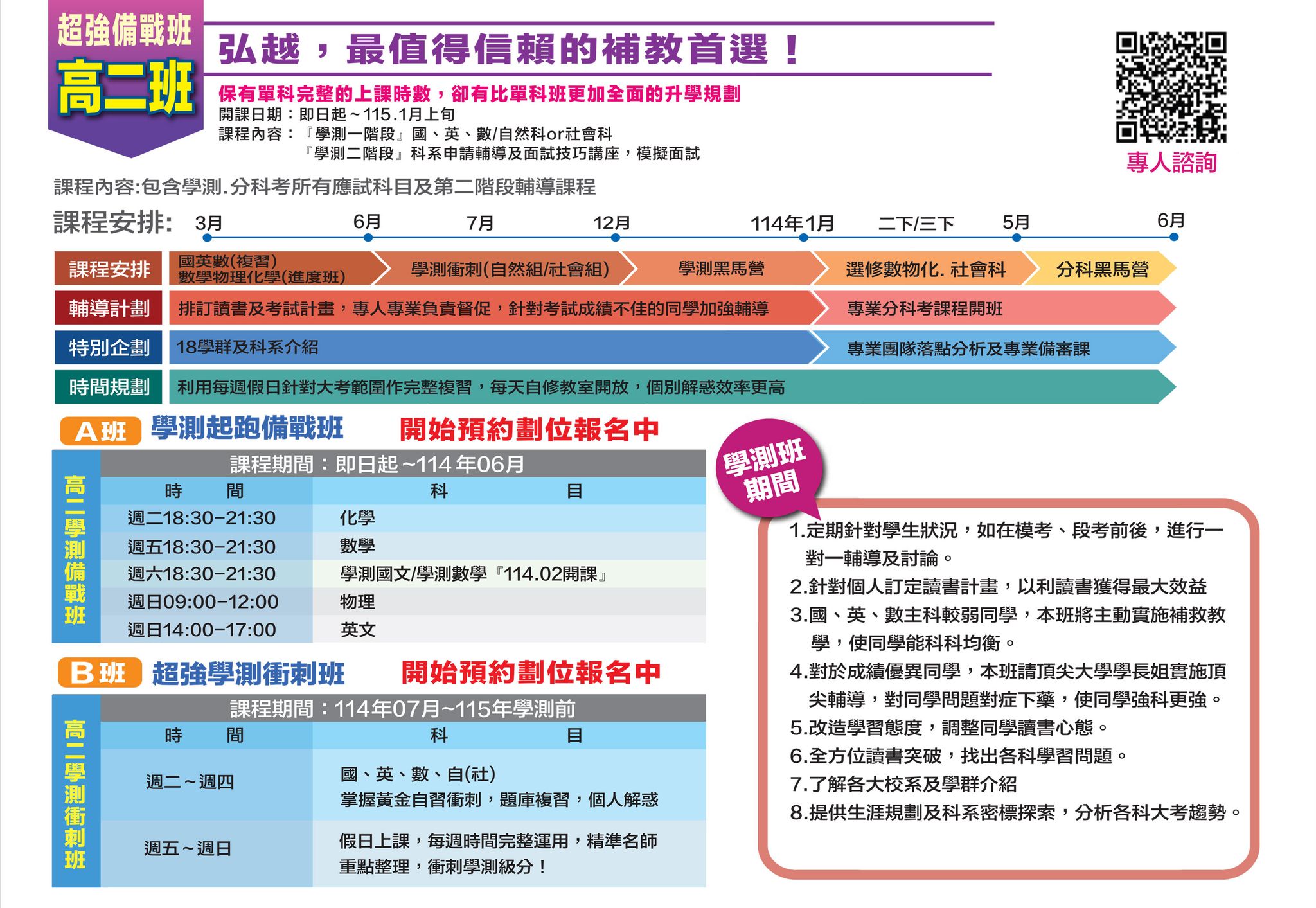Click the 週五18:30-21:30 time cell

tap(207, 546)
